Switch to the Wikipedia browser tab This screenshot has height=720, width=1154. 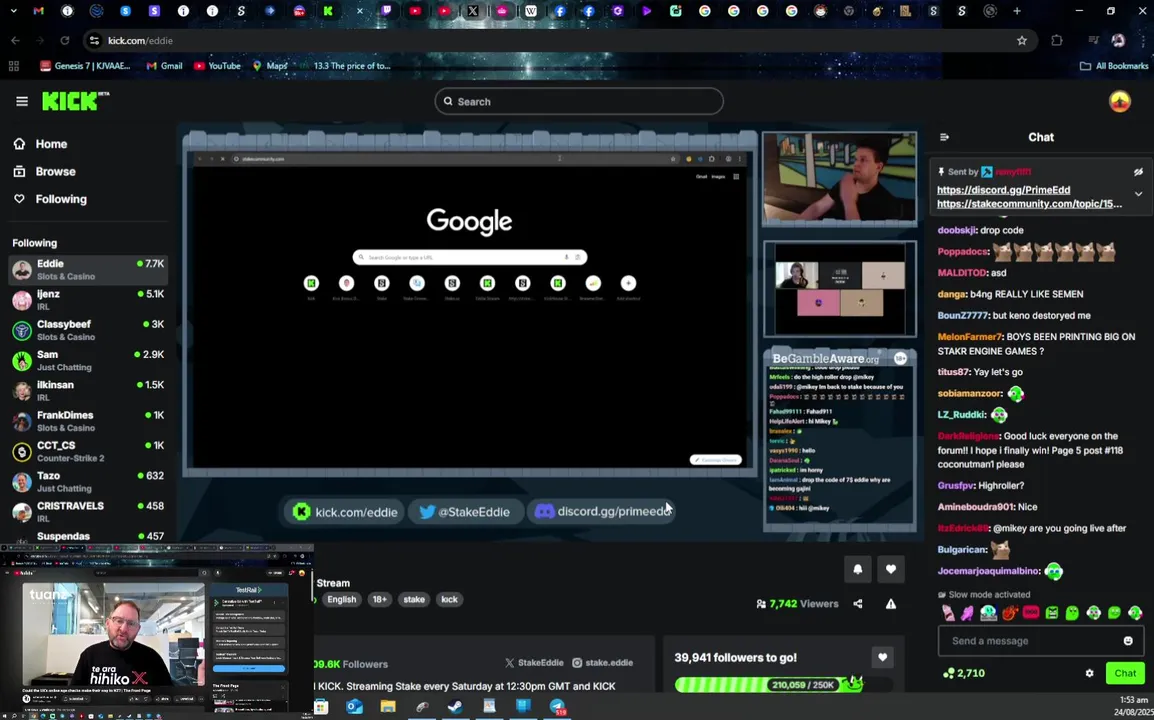click(531, 11)
